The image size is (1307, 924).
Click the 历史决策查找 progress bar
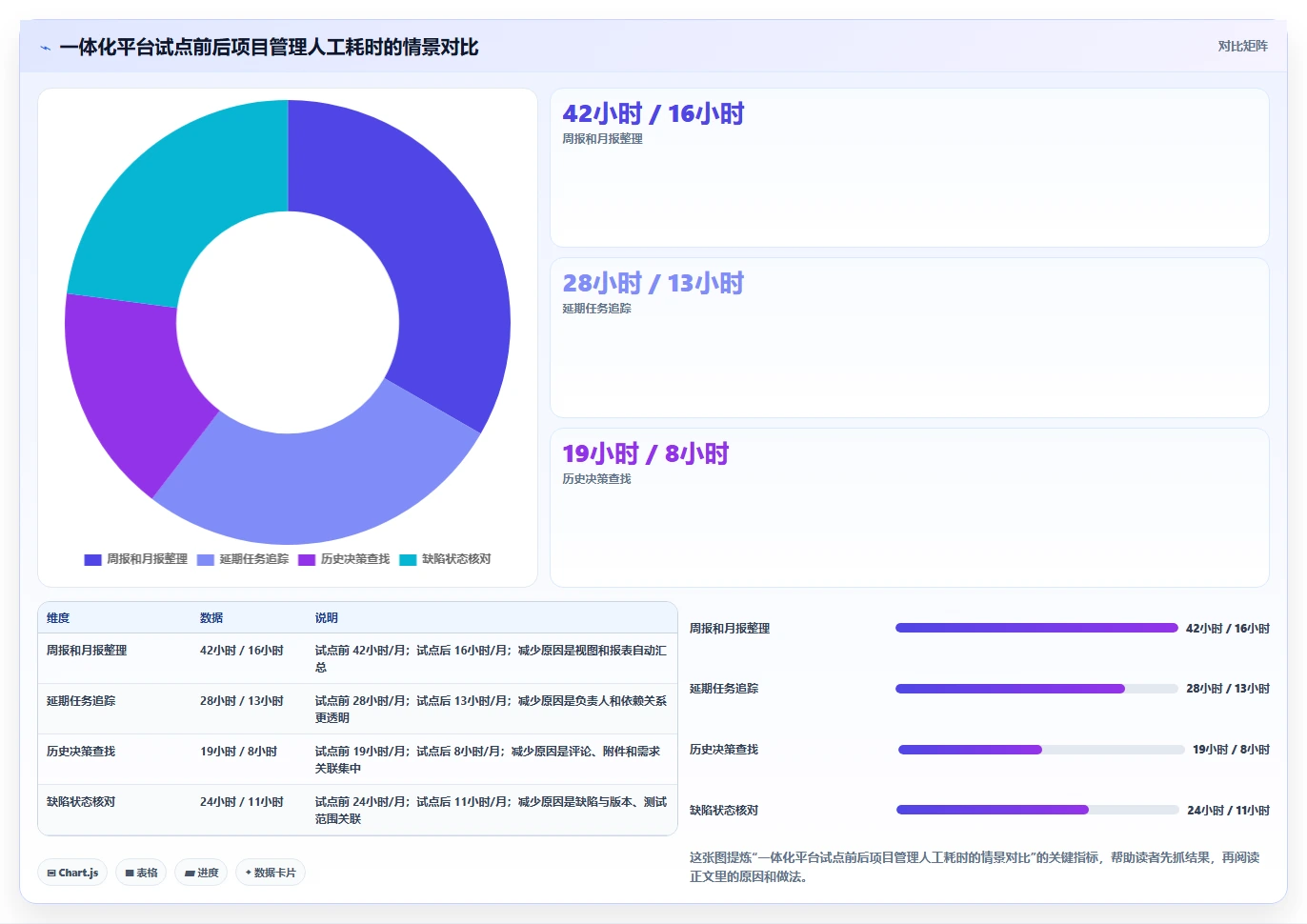(x=1041, y=750)
